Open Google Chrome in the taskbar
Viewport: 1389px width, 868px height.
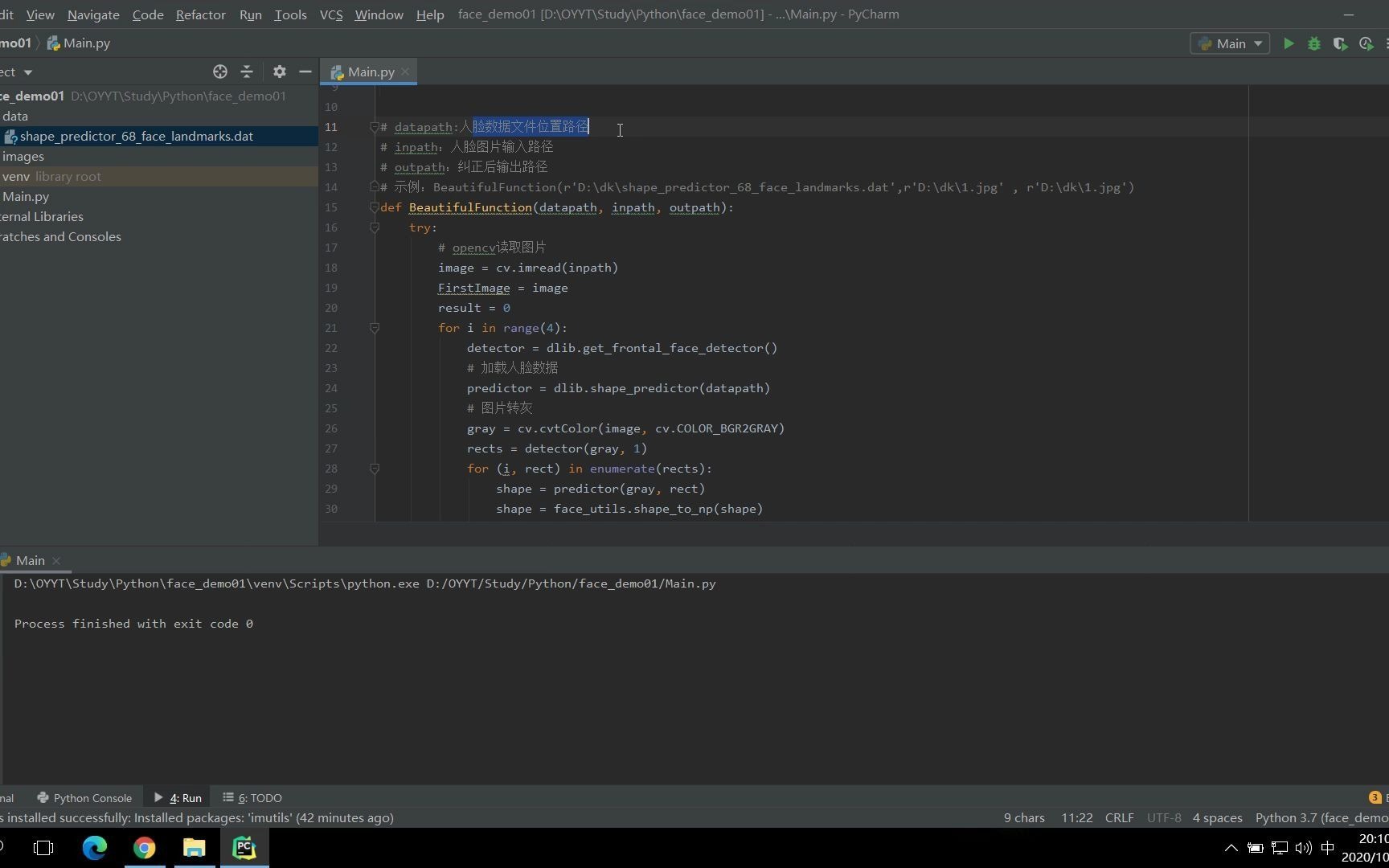pos(145,848)
